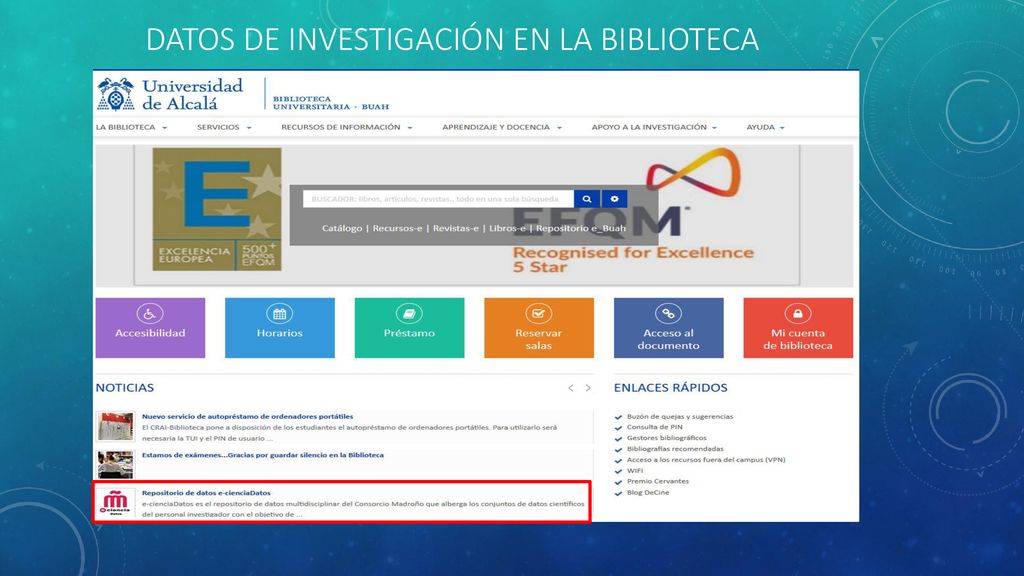Expand Recursos de Información menu

coord(347,127)
